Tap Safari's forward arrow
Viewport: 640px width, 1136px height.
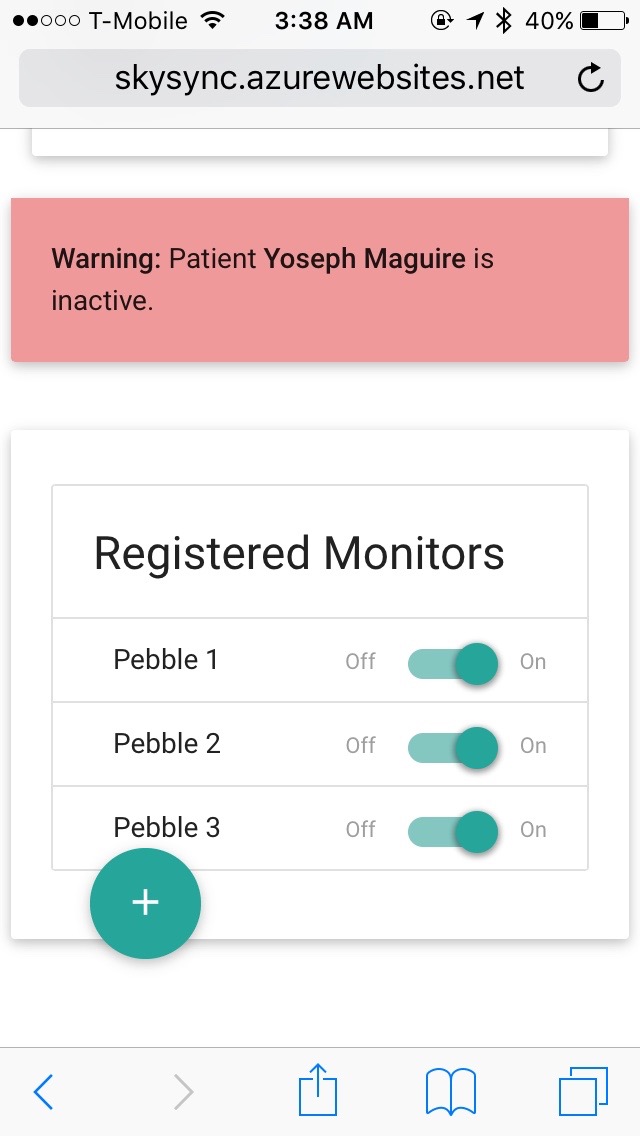tap(183, 1092)
